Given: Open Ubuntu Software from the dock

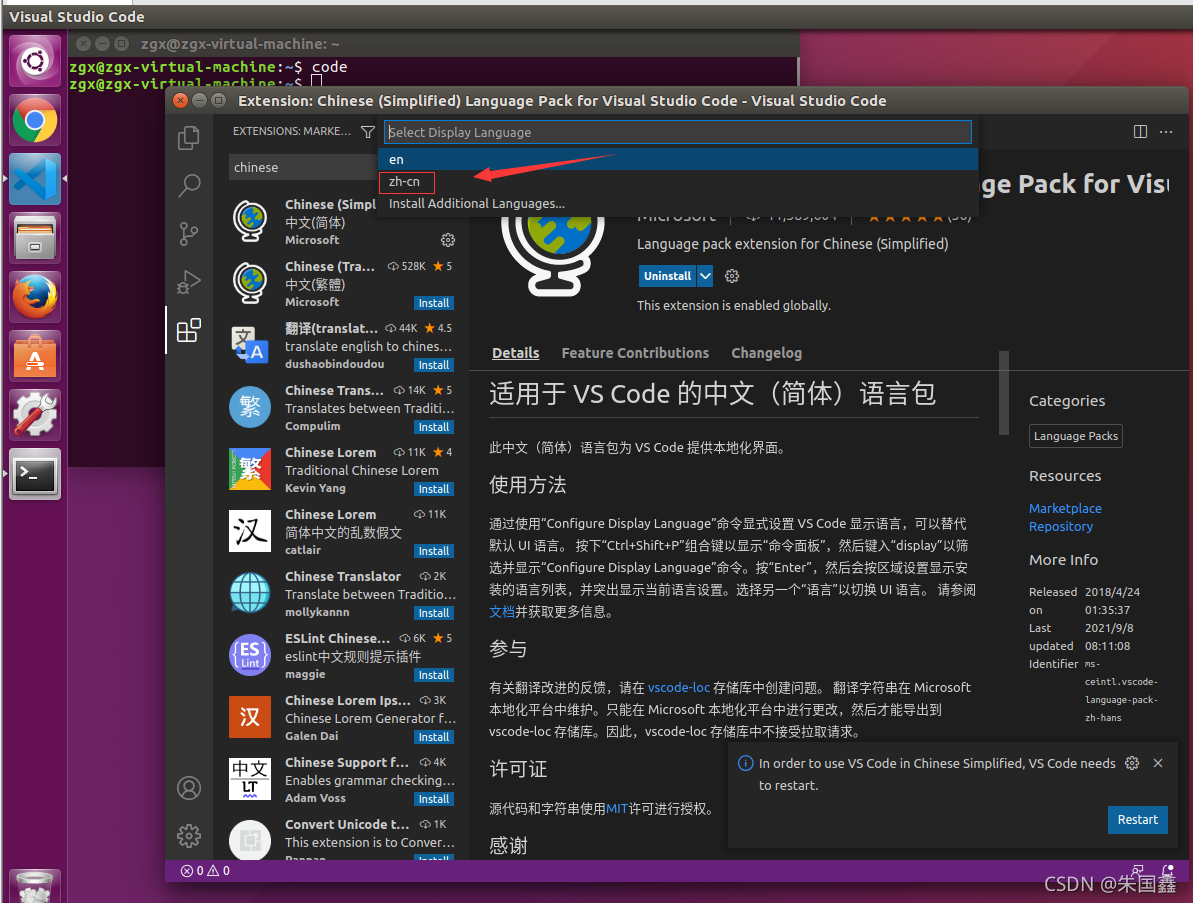Looking at the screenshot, I should click(x=35, y=355).
